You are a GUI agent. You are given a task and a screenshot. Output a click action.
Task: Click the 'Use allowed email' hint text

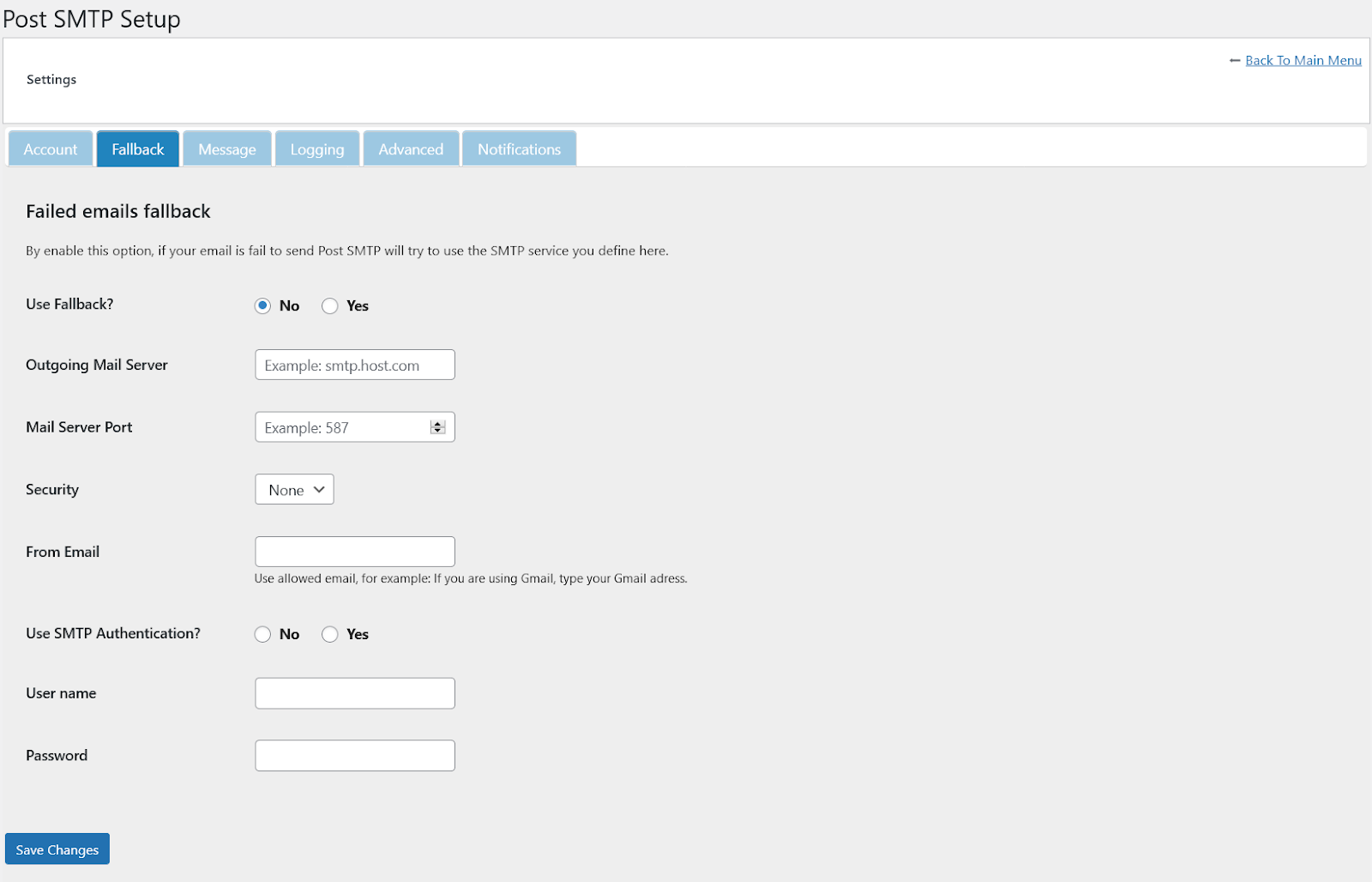tap(471, 578)
